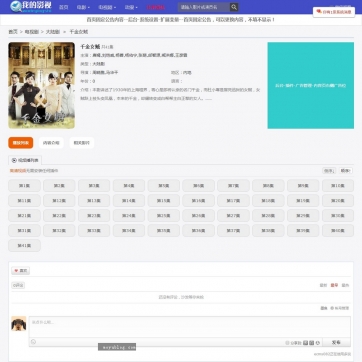The height and width of the screenshot is (362, 362).
Task: Play episode 36
Action: pyautogui.click(x=198, y=231)
